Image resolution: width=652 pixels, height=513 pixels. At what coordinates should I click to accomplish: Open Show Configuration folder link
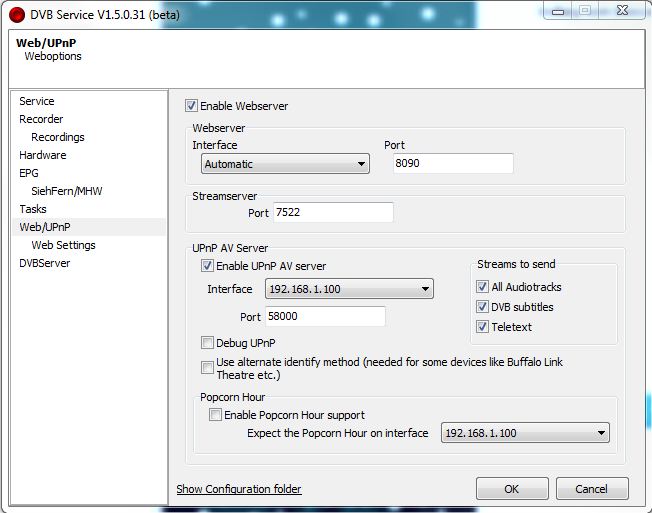pyautogui.click(x=239, y=489)
